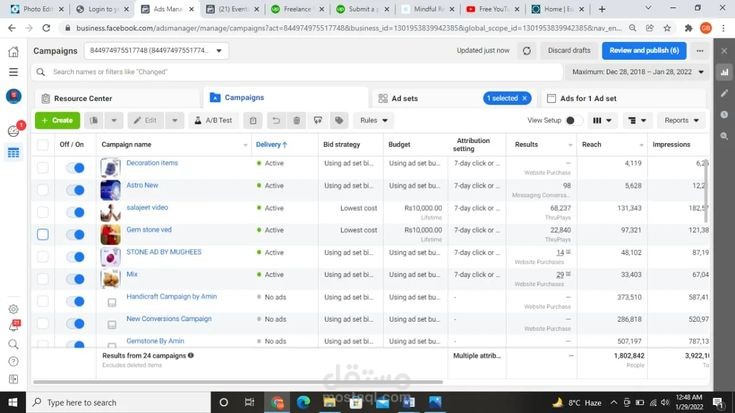
Task: Open the table grid campaigns icon in sidebar
Action: pyautogui.click(x=14, y=152)
